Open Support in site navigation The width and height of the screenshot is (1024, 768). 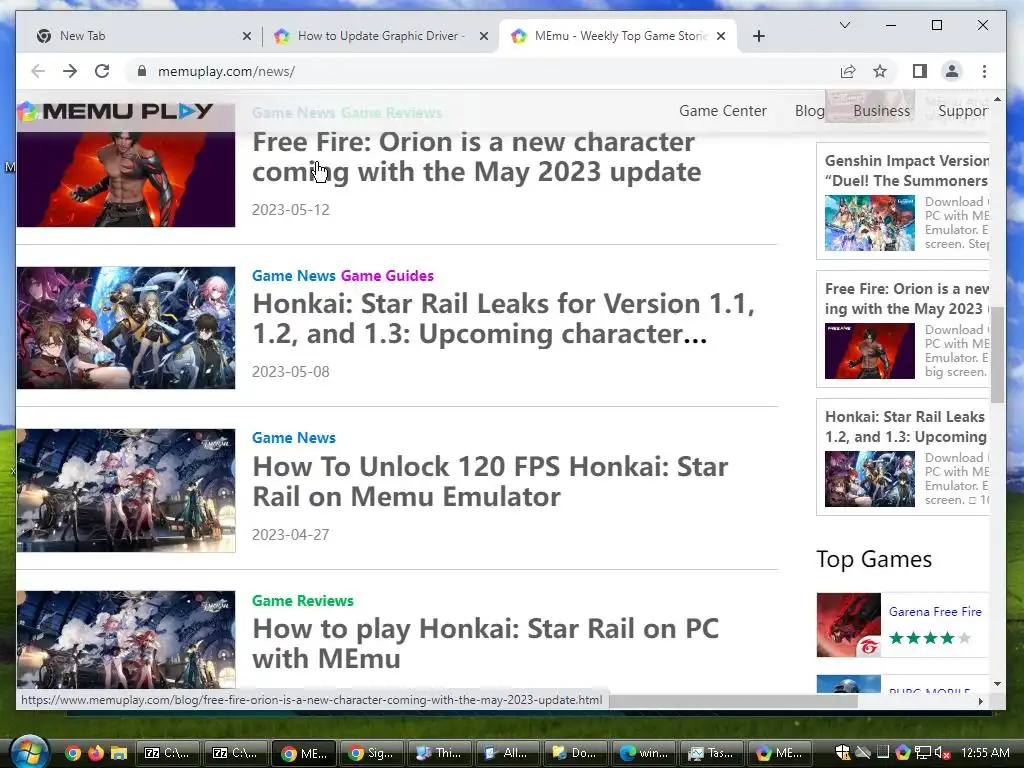pos(963,111)
